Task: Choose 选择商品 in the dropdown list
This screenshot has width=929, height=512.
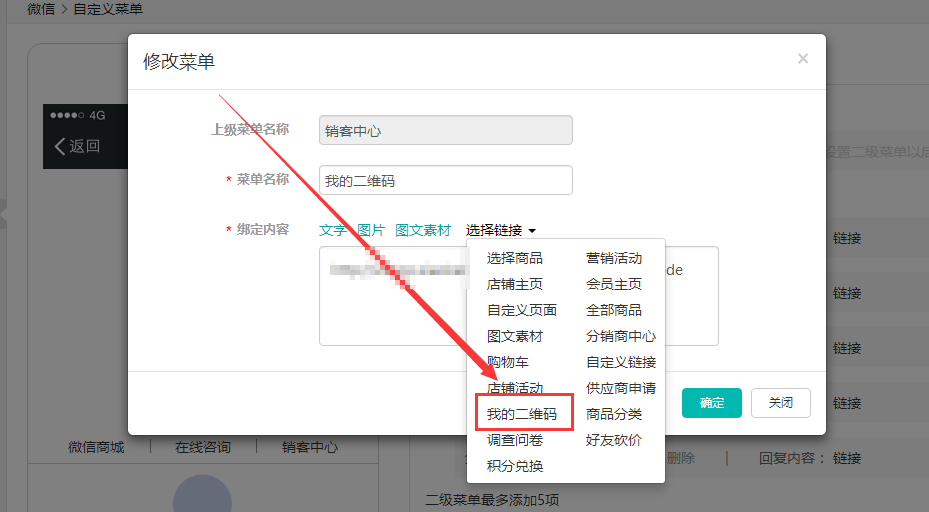Action: pos(515,258)
